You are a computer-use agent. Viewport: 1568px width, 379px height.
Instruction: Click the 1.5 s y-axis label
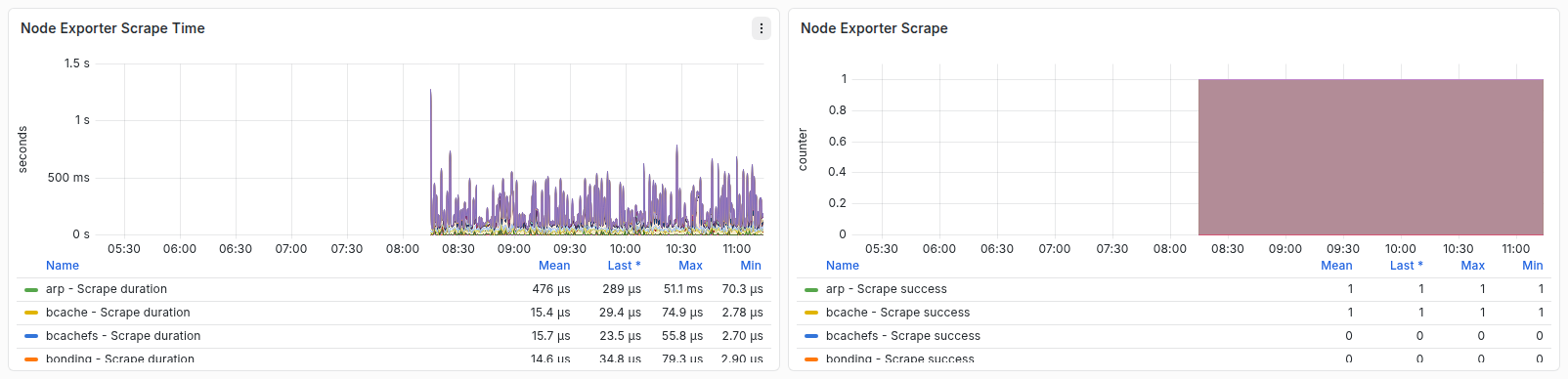coord(77,63)
